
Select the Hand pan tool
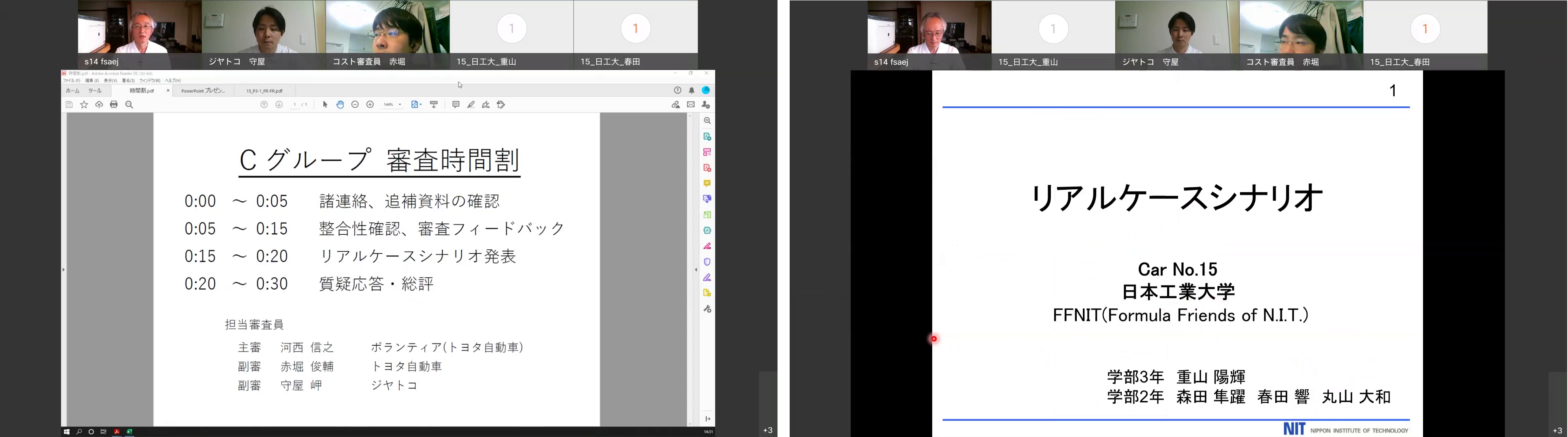(x=340, y=104)
